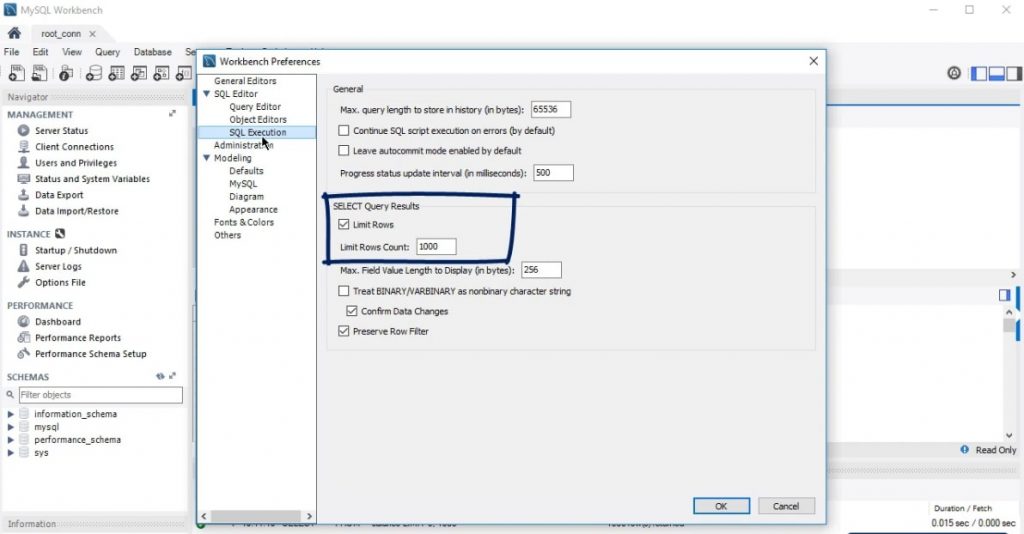Enable Continue SQL script execution on errors

tap(344, 131)
